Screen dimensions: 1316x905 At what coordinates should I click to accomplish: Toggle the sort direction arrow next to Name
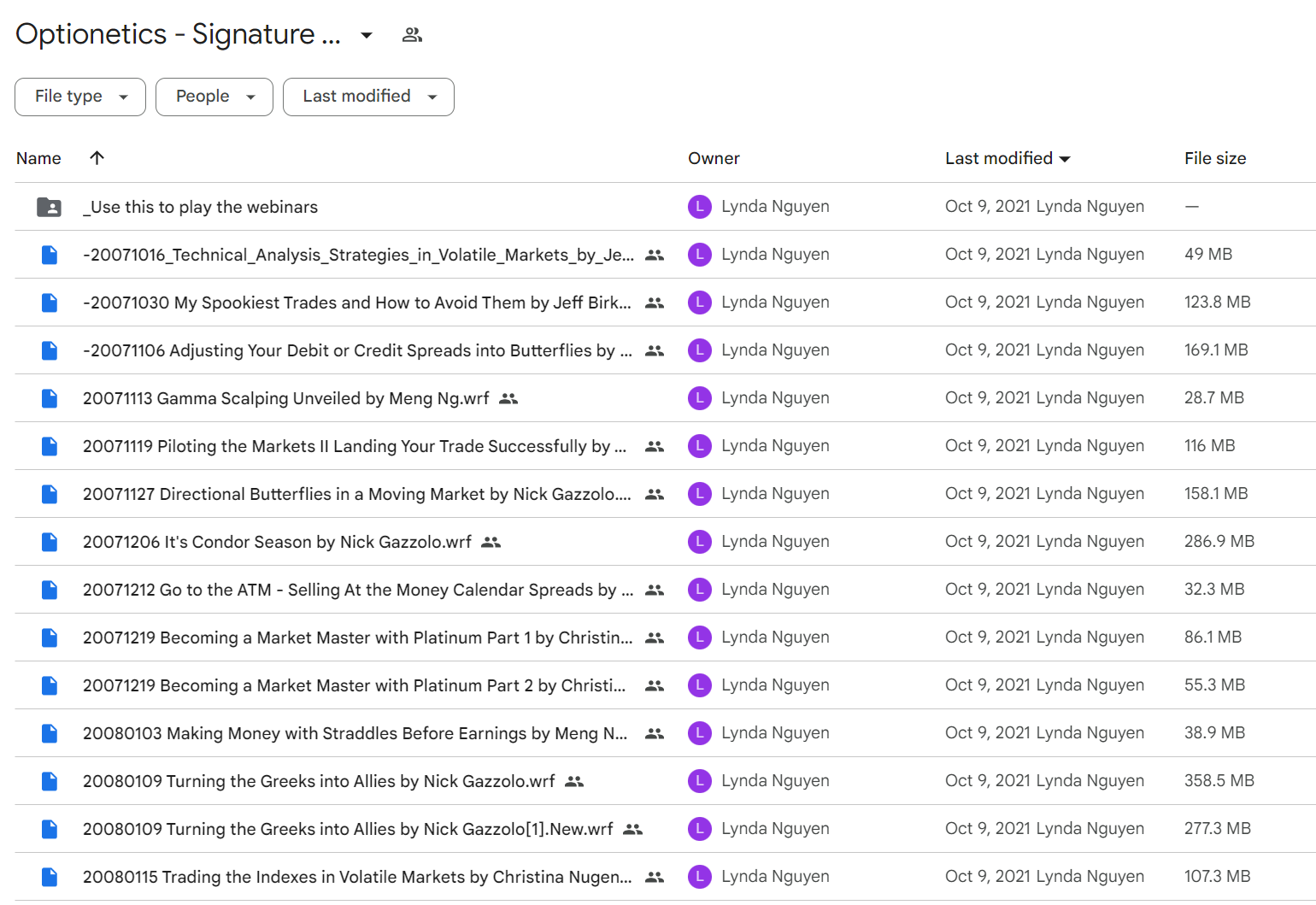click(x=97, y=157)
